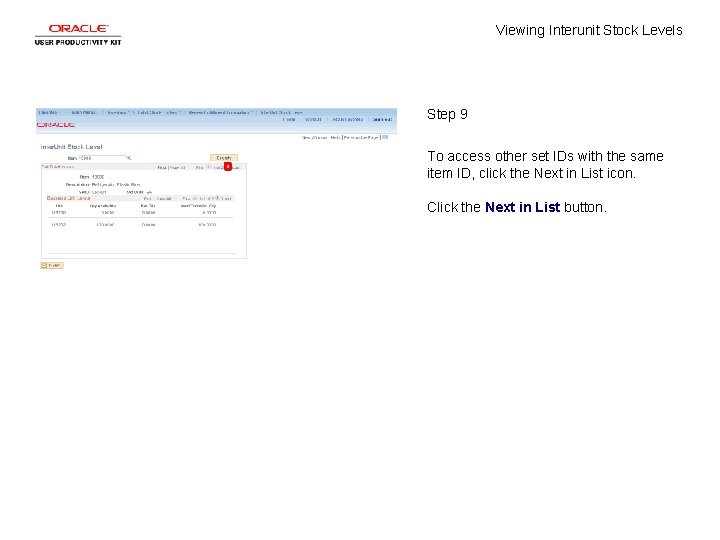
Task: Select Review Fulfillment Information breadcrumb
Action: tap(219, 112)
